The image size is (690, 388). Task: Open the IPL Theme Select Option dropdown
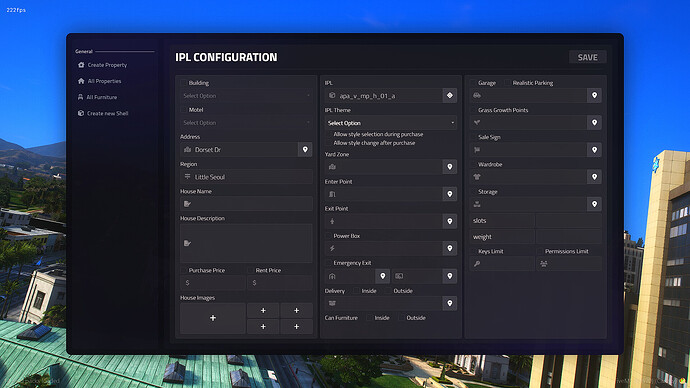click(x=391, y=123)
